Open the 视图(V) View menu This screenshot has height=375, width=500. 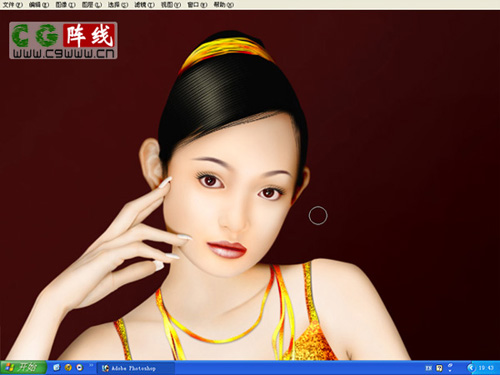pyautogui.click(x=171, y=5)
